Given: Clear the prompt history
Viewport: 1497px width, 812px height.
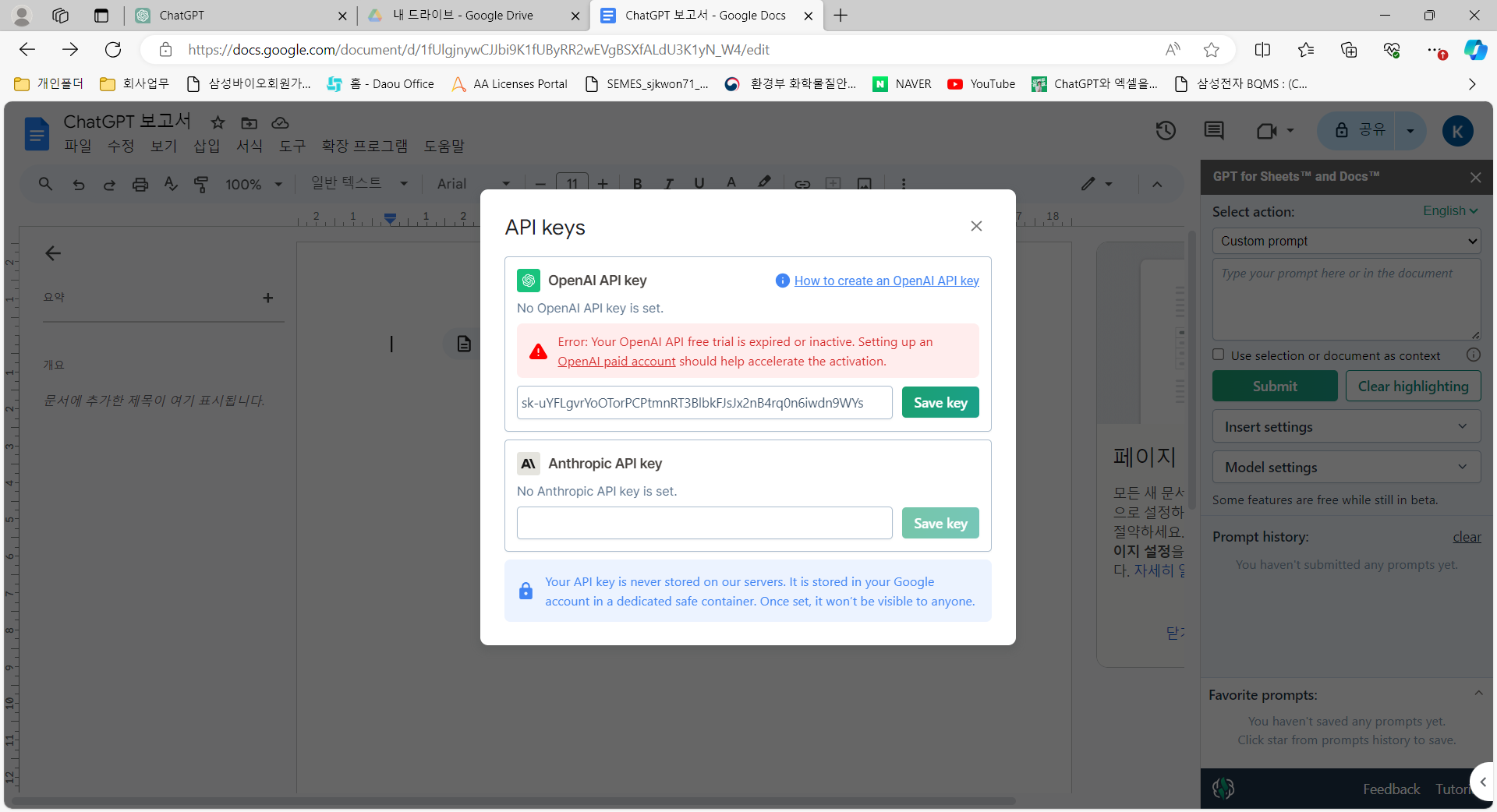Looking at the screenshot, I should tap(1467, 537).
